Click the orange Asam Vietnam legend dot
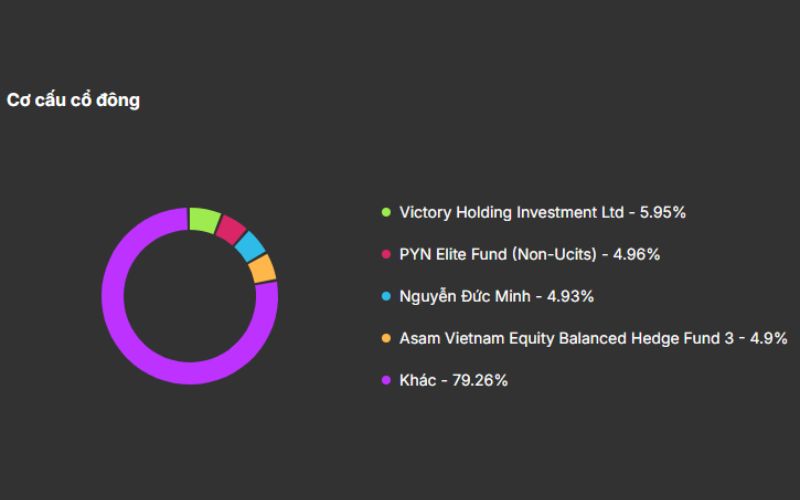800x500 pixels. 386,338
